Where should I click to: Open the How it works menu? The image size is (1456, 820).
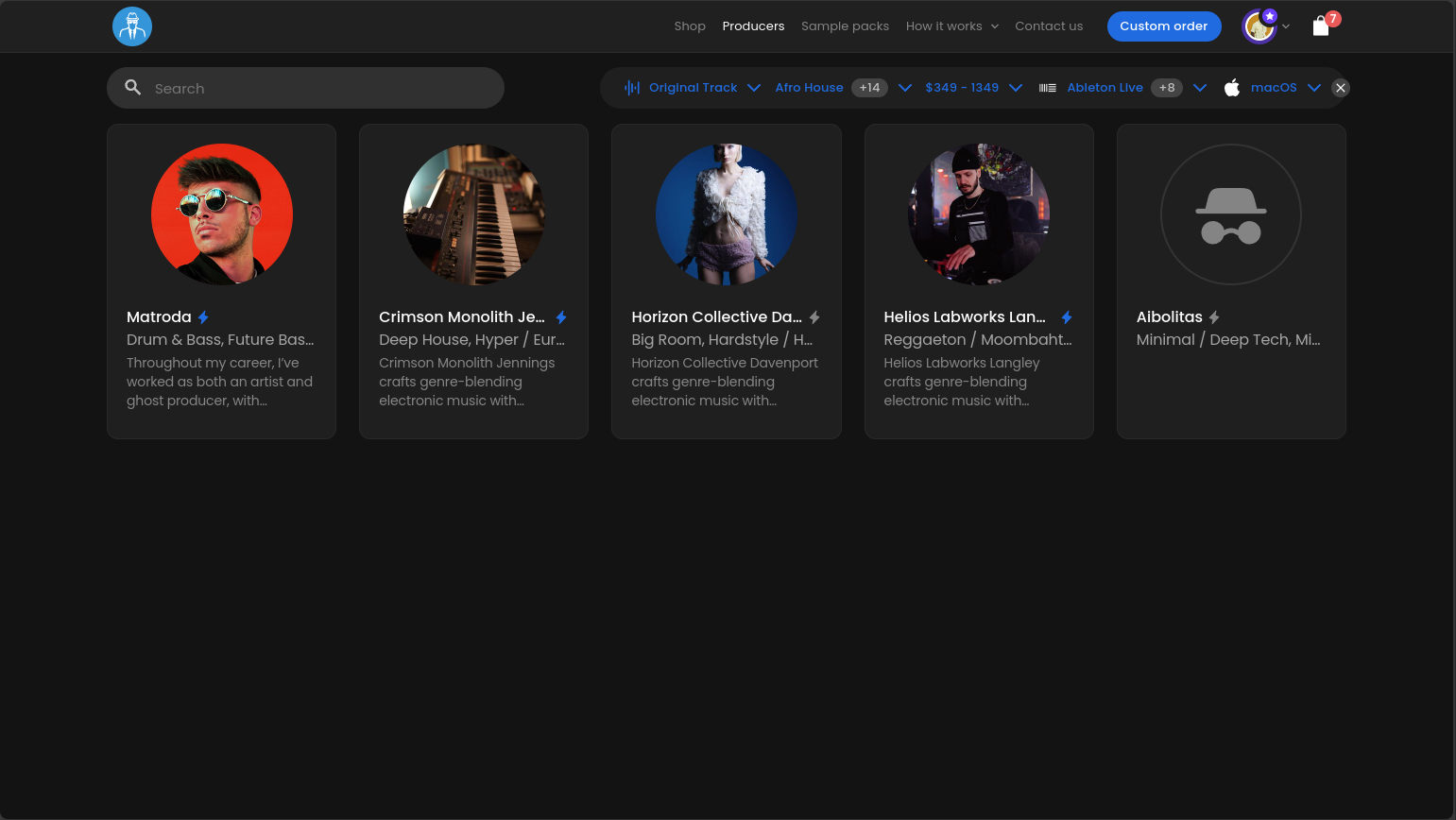951,26
